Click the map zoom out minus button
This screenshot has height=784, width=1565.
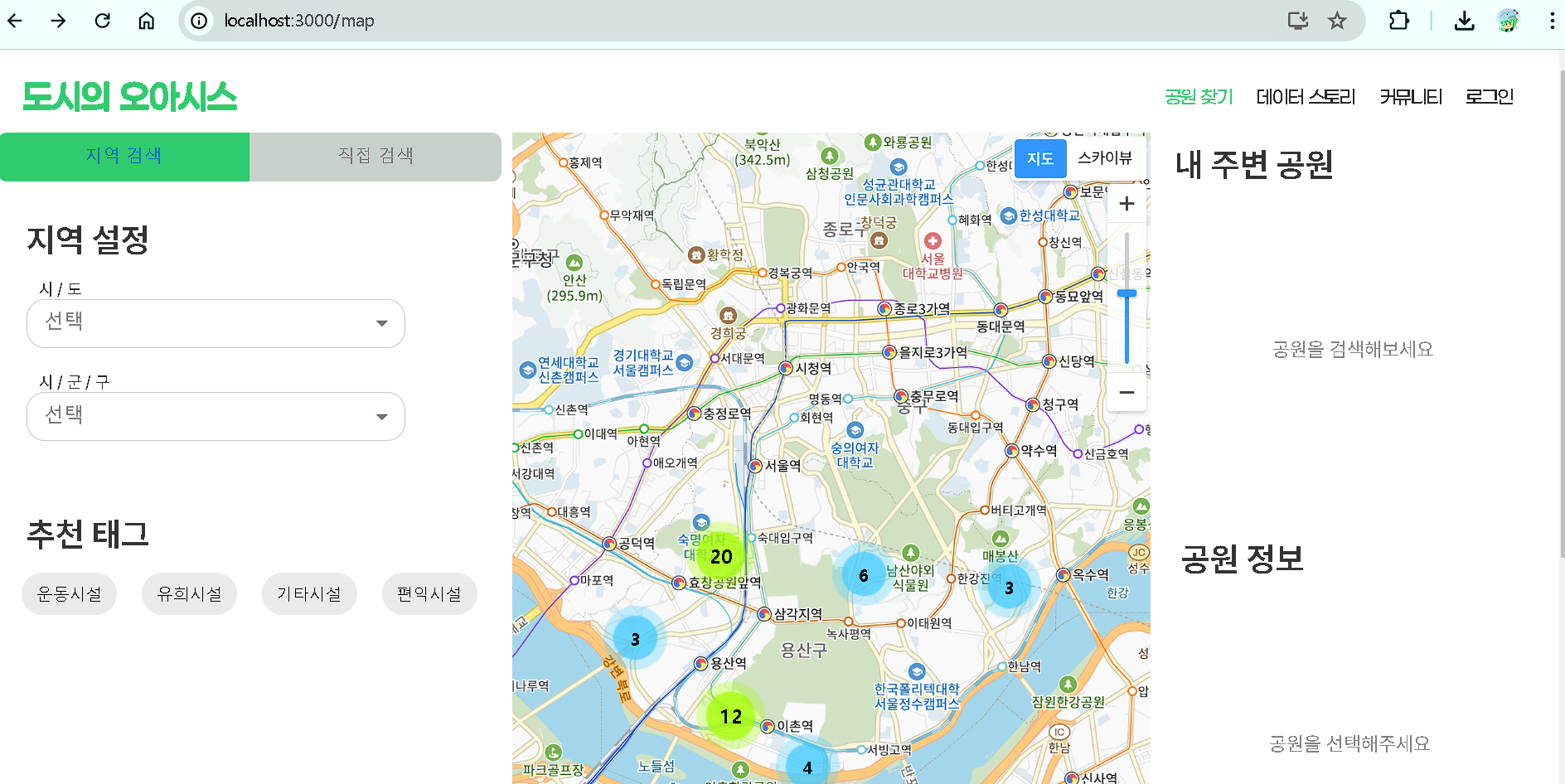tap(1127, 392)
